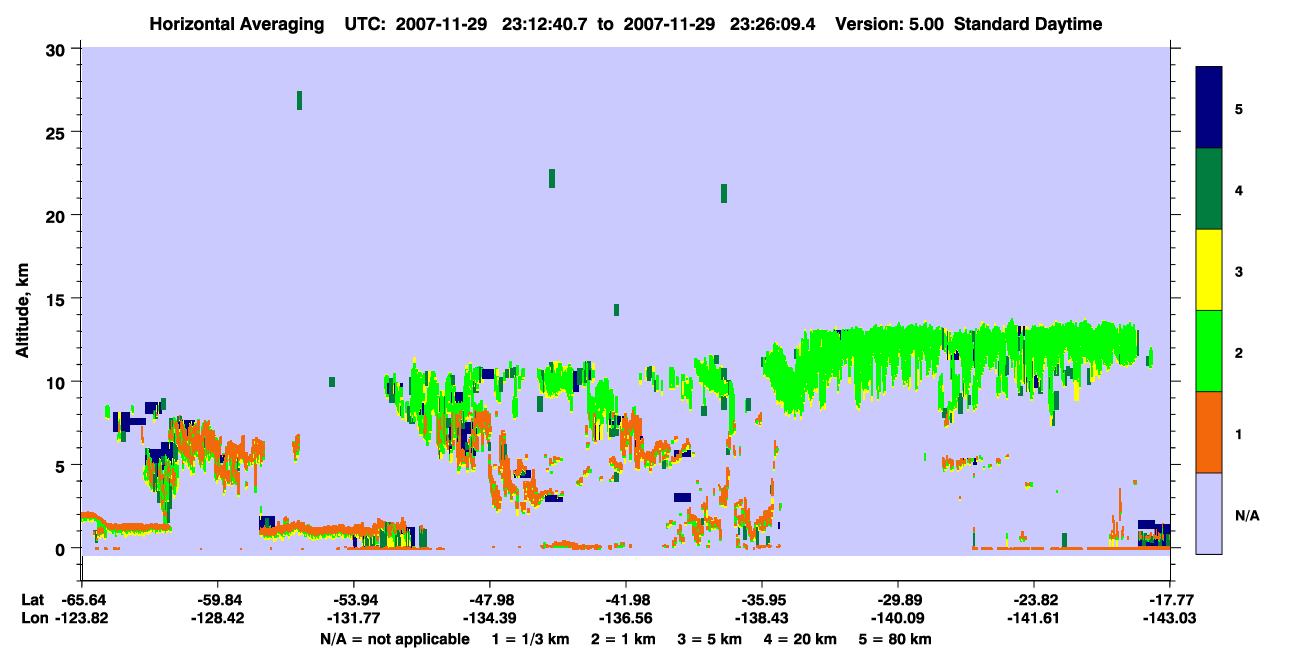Click the latitude value -47.98
The height and width of the screenshot is (667, 1300).
[x=490, y=600]
